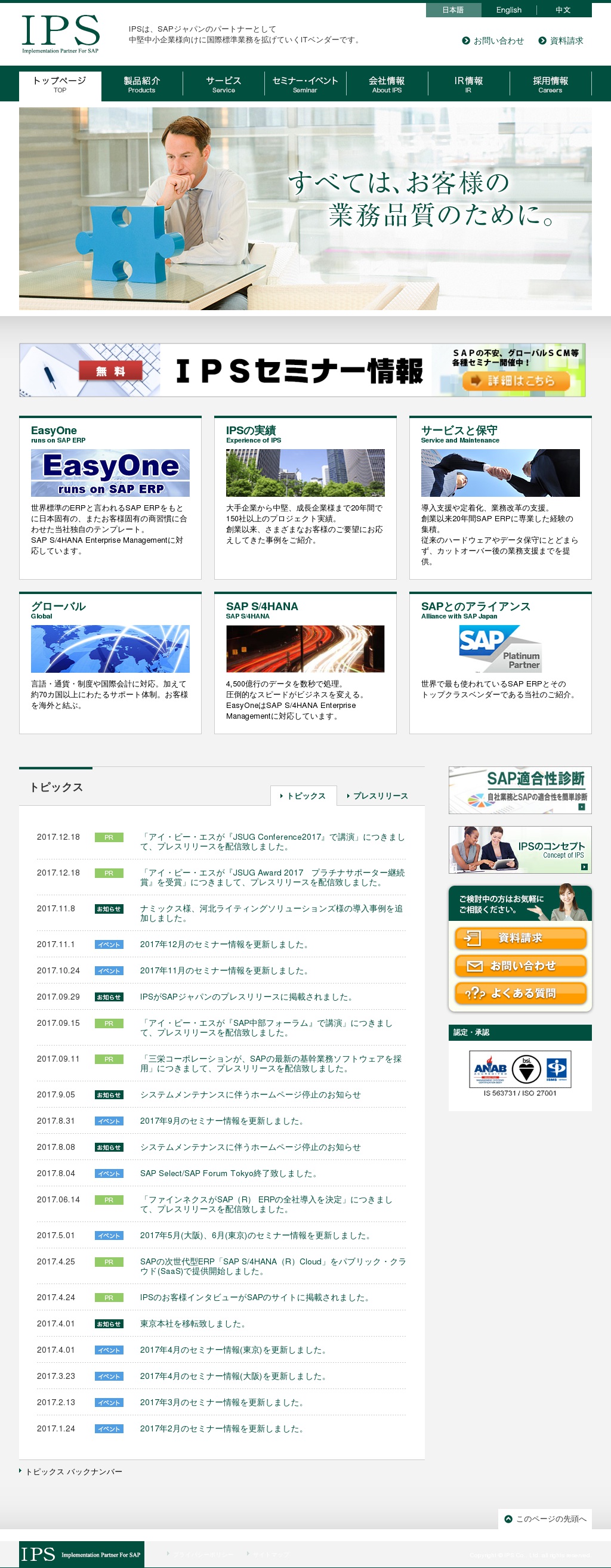Open the セミナー・イベント Seminar menu
611x1568 pixels.
point(305,85)
